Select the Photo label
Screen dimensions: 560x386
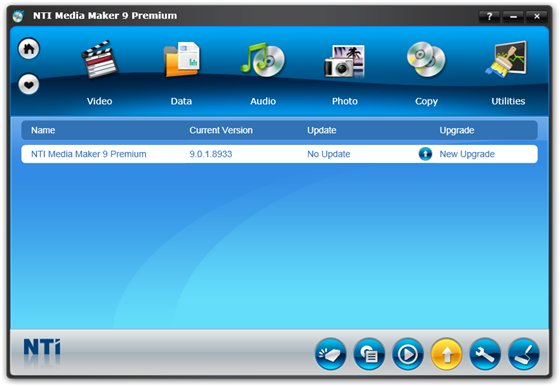coord(345,101)
